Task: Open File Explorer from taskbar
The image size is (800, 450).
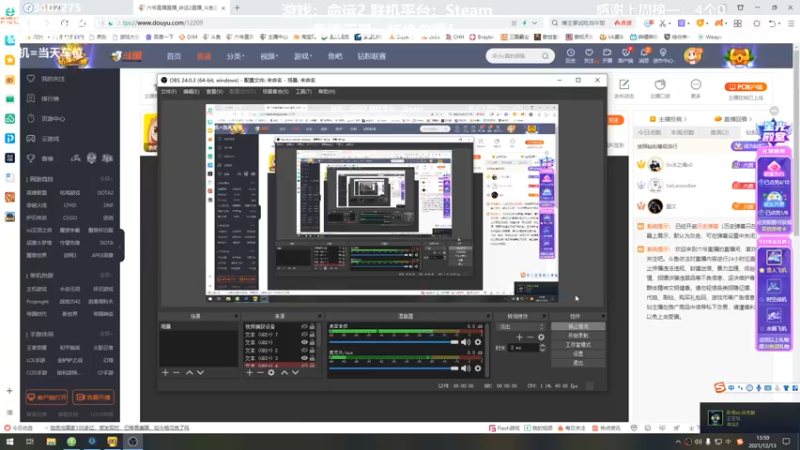Action: click(51, 442)
